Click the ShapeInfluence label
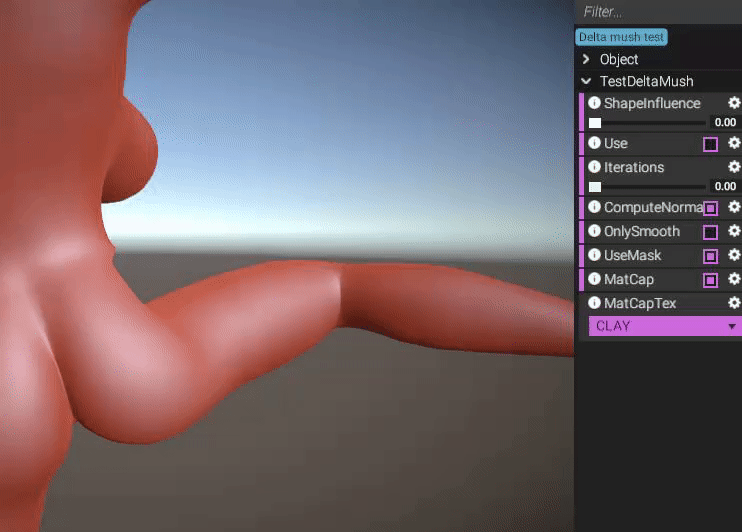Viewport: 742px width, 532px height. coord(652,103)
